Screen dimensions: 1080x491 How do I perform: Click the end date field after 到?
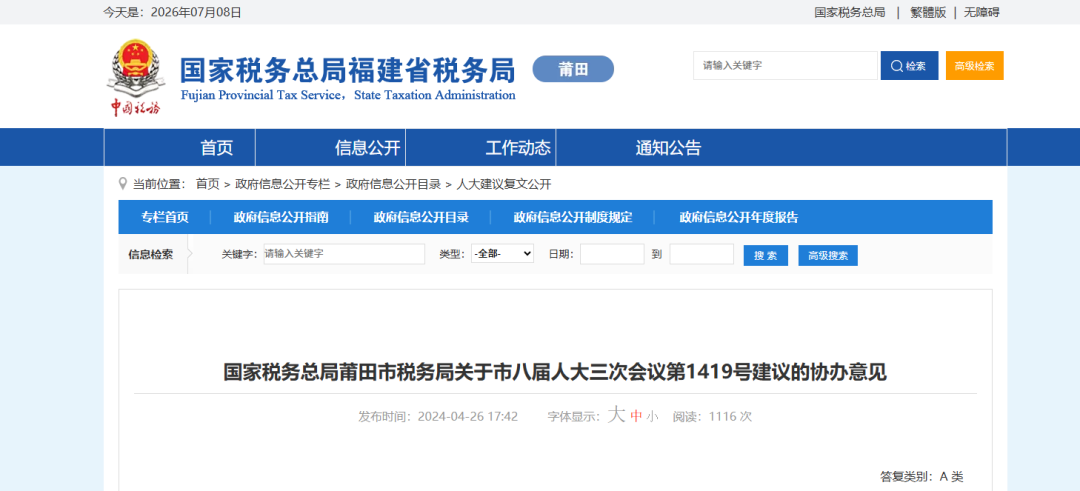[702, 254]
